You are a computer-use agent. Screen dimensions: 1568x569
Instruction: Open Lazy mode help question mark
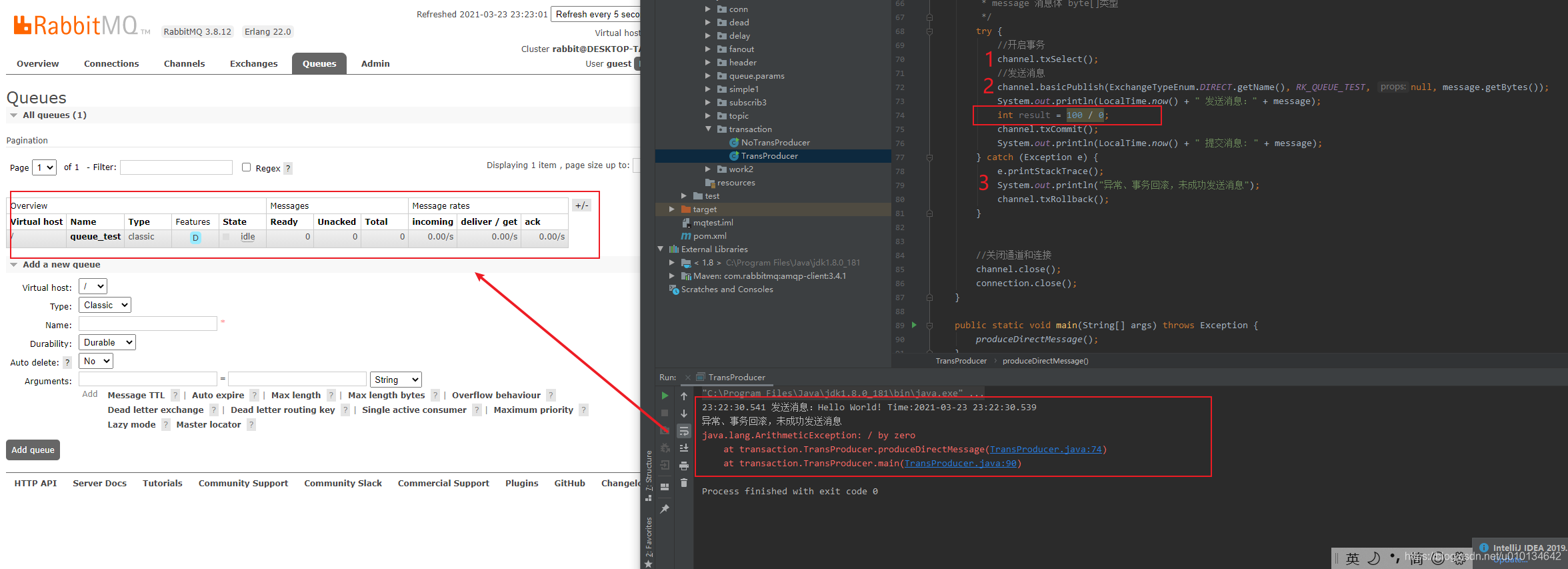pyautogui.click(x=166, y=425)
